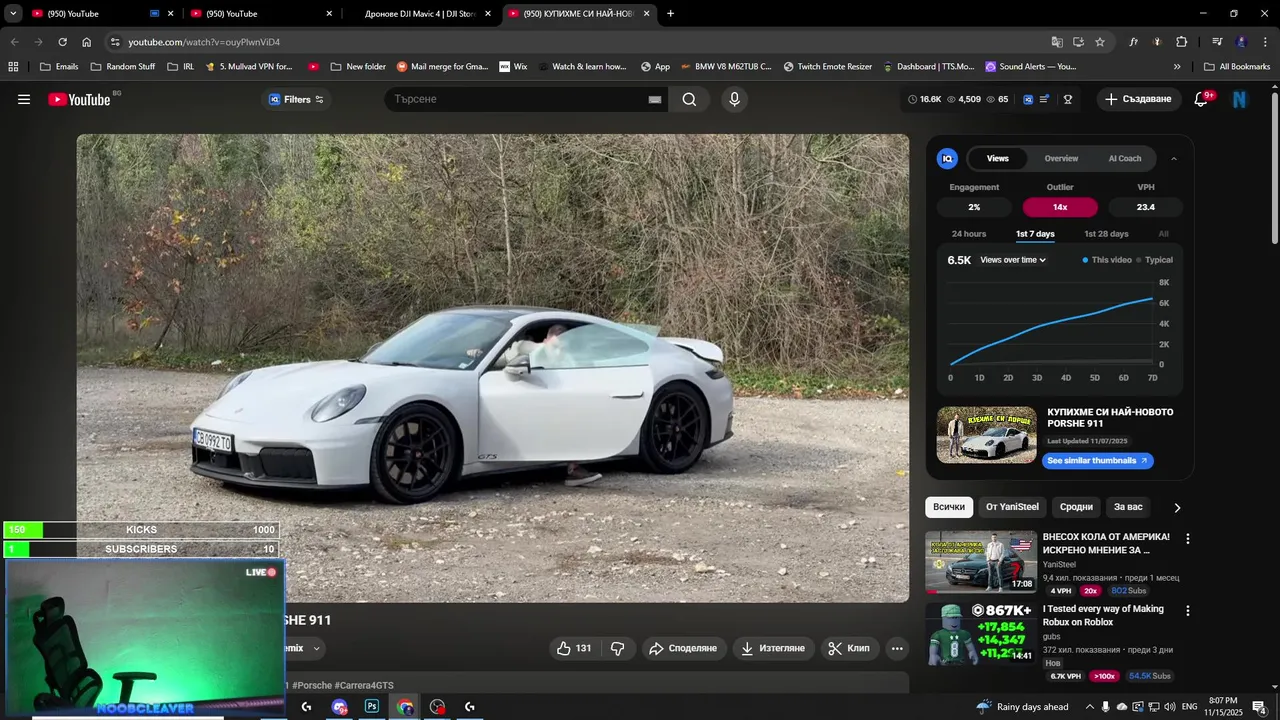Go to the YouTube home logo

click(79, 99)
